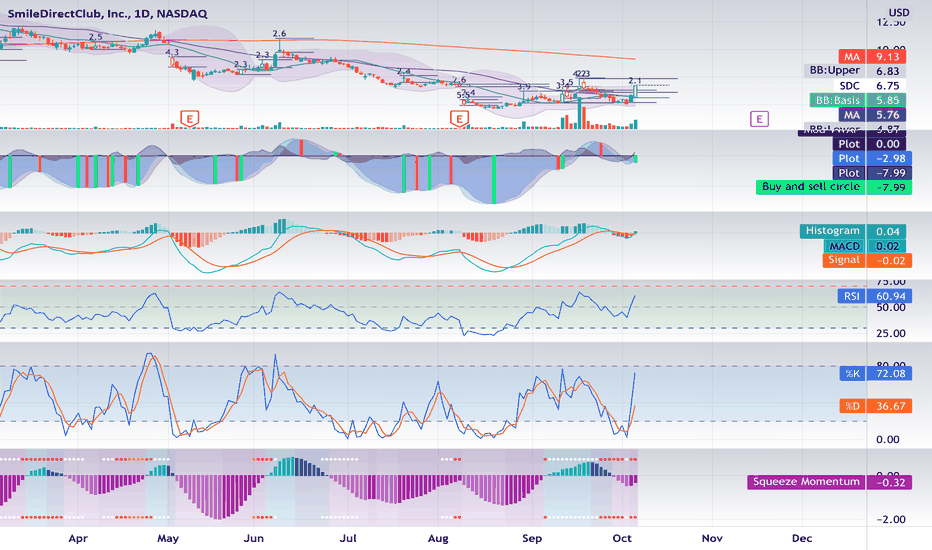Click the Histogram value label
Image resolution: width=932 pixels, height=550 pixels.
(x=853, y=231)
